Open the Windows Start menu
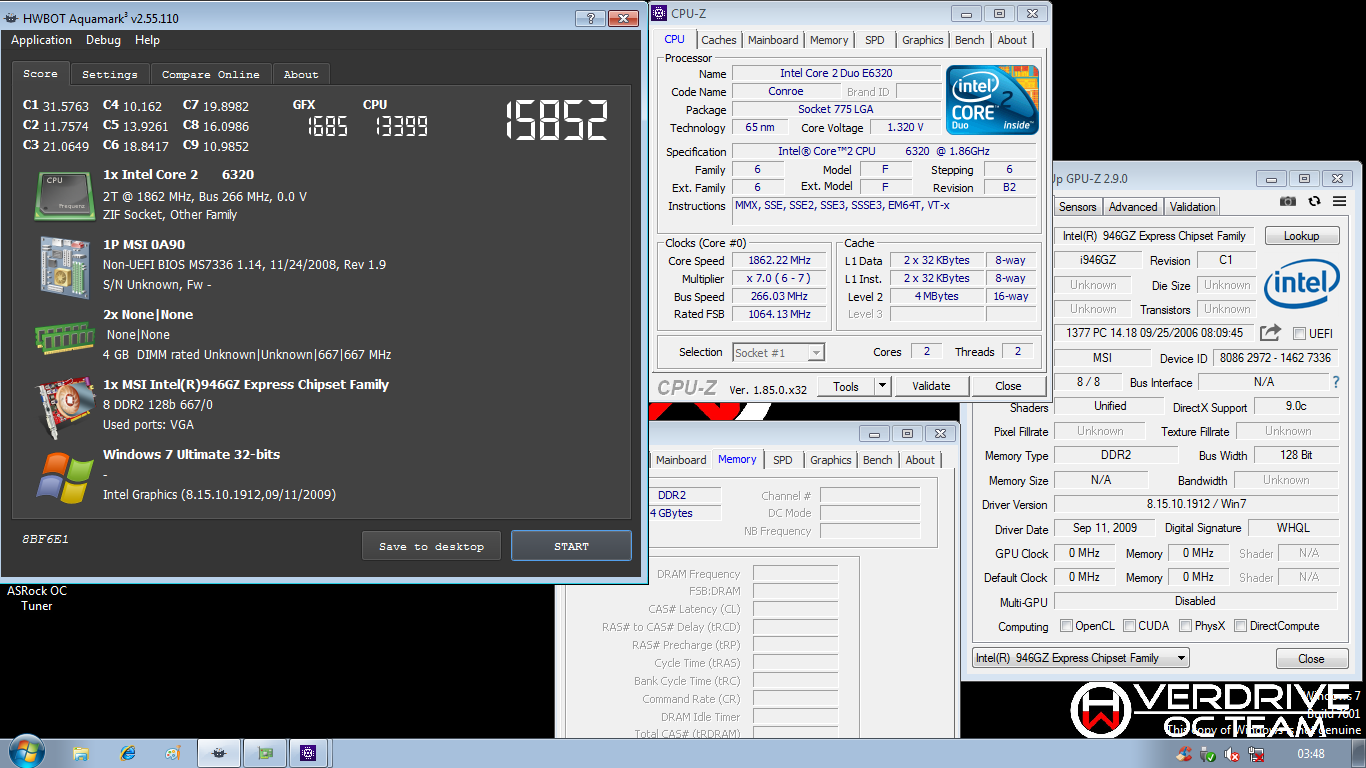 pos(25,752)
